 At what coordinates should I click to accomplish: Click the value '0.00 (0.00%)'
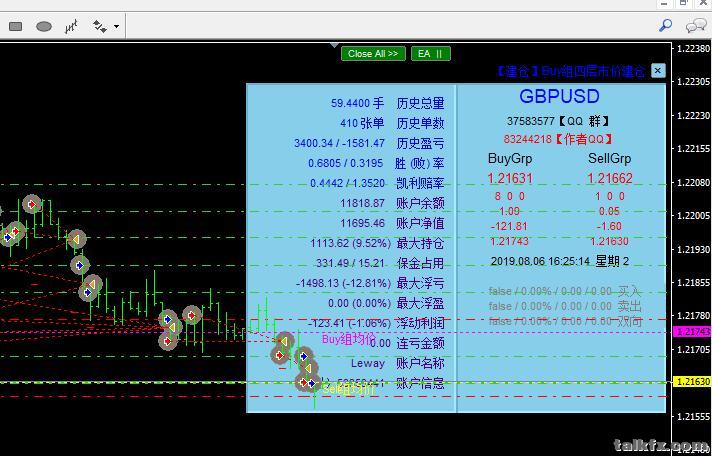[359, 303]
